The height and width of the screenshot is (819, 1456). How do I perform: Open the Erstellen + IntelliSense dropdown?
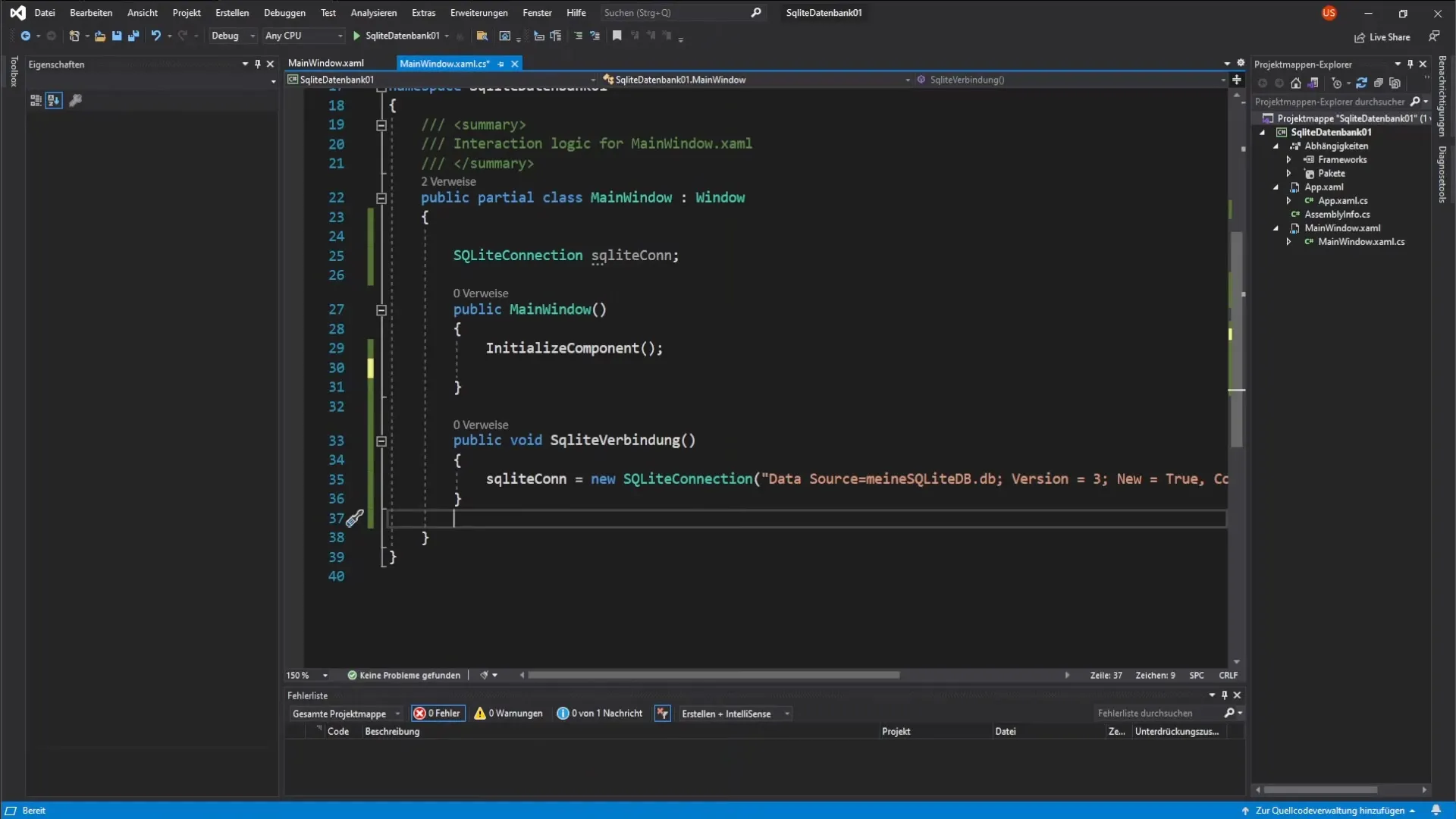point(734,714)
